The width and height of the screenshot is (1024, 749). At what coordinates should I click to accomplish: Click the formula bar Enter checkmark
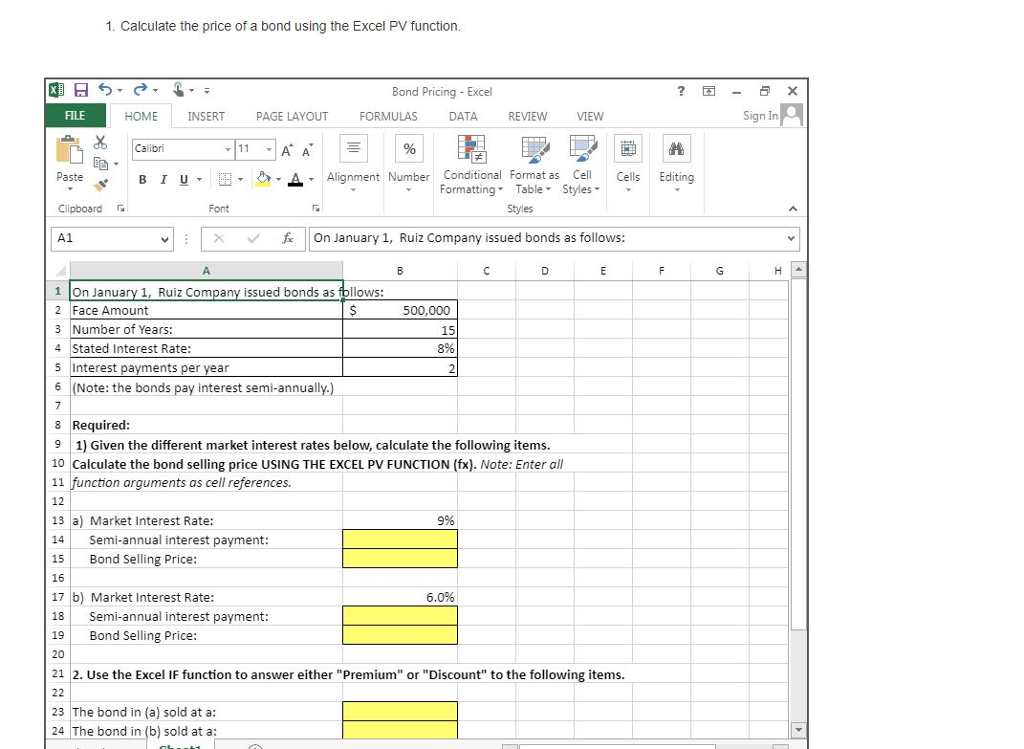pos(253,238)
